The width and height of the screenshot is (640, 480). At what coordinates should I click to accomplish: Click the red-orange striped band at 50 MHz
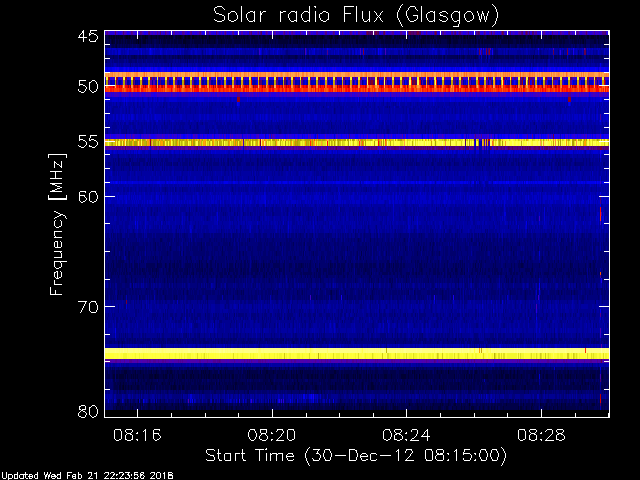point(357,82)
